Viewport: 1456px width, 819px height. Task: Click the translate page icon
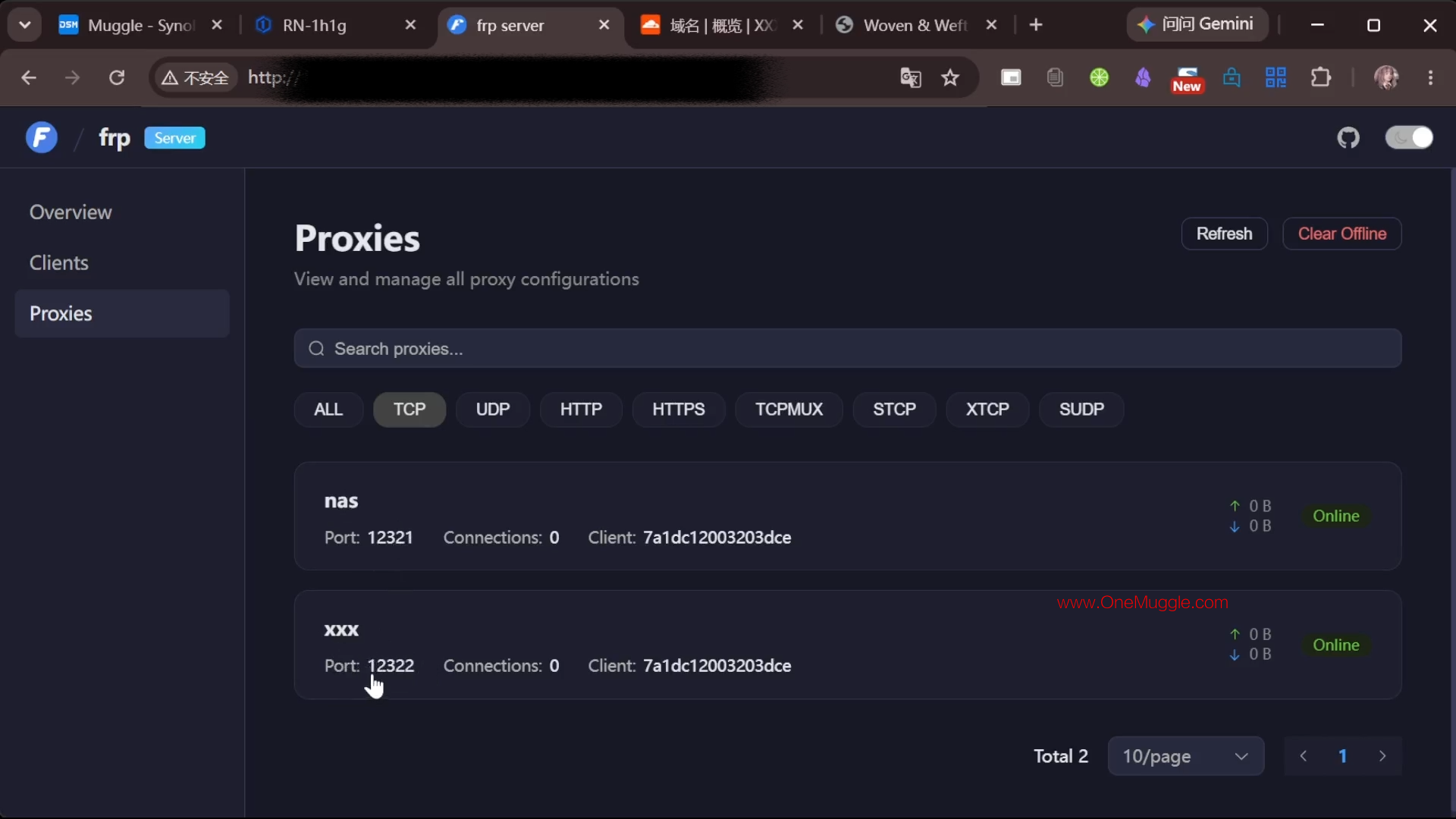(910, 77)
